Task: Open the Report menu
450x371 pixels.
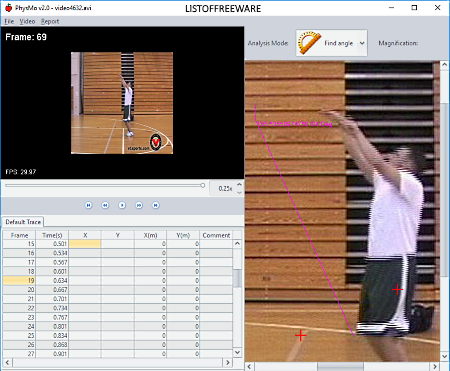Action: (50, 22)
